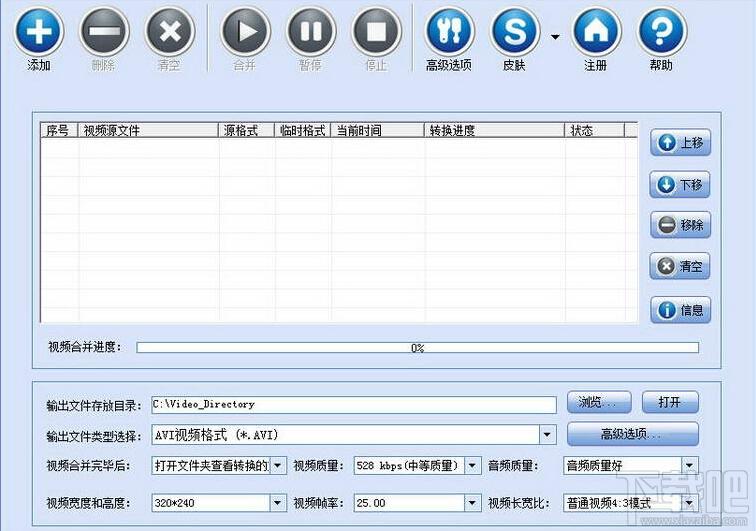Image resolution: width=756 pixels, height=531 pixels.
Task: Click the 源格式 column header
Action: 246,131
